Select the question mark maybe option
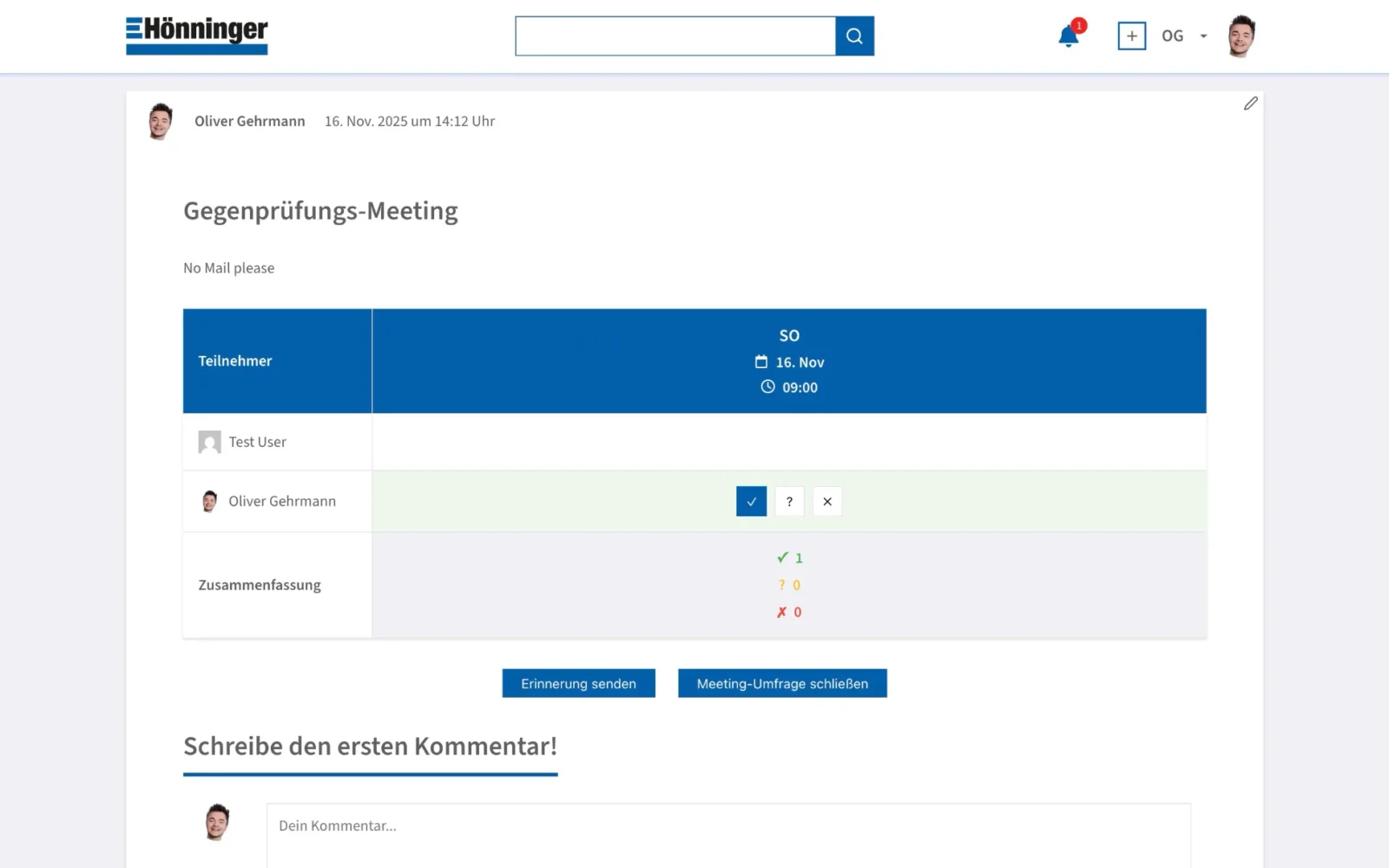Screen dimensions: 1389x868 click(789, 501)
